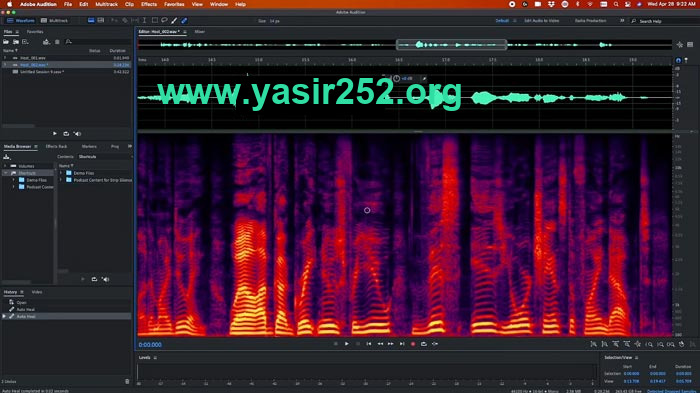Open the Effects Rack tab
This screenshot has height=393, width=700.
coord(56,146)
